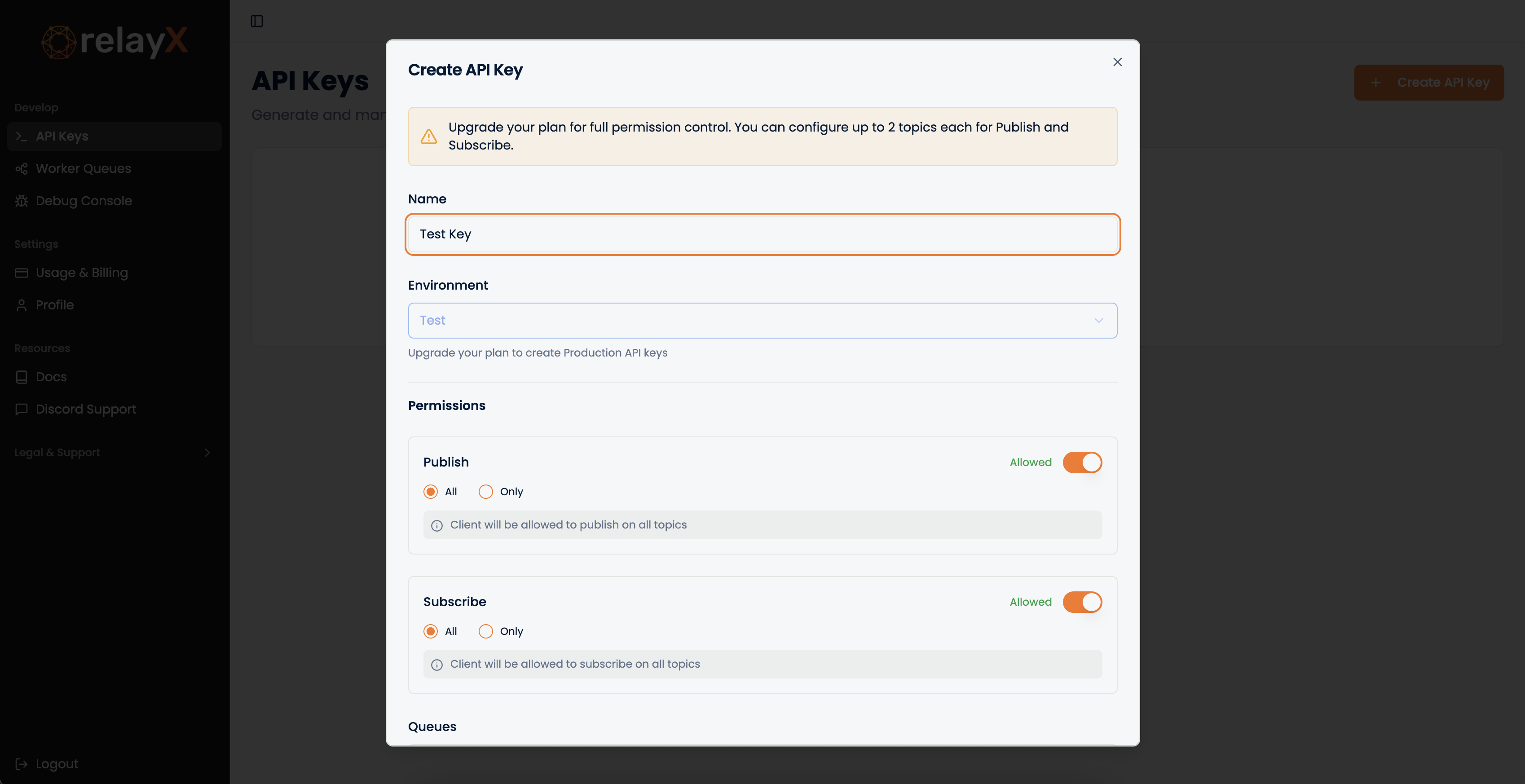Open the Environment dropdown
The image size is (1525, 784).
[x=762, y=320]
